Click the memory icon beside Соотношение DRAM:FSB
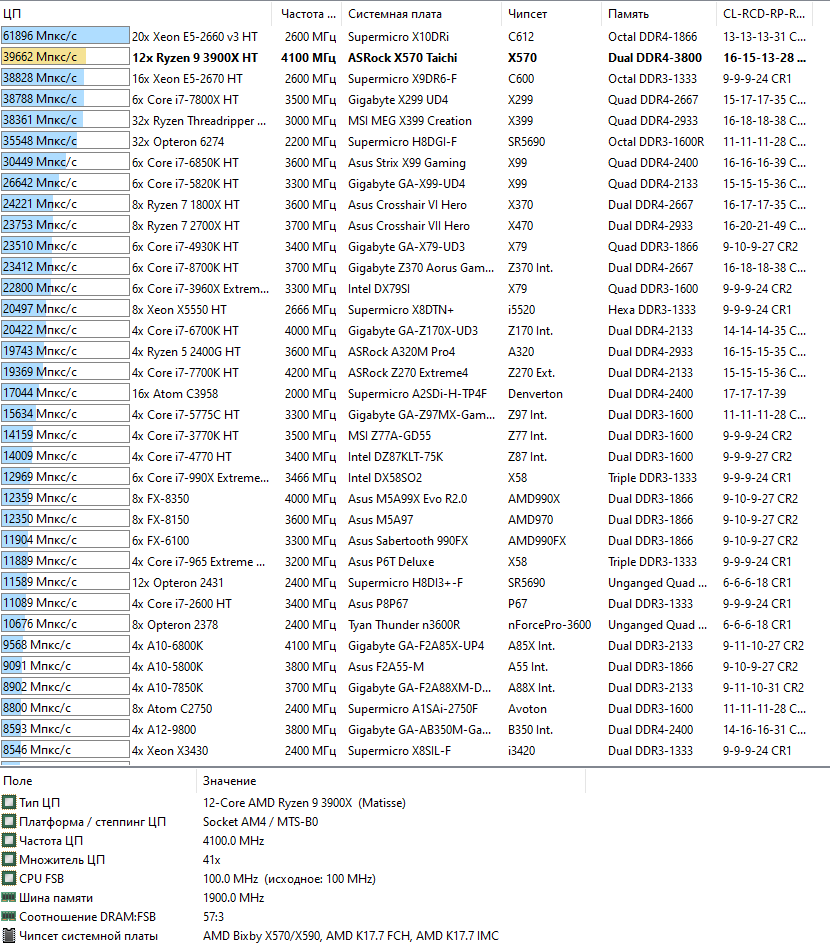 point(8,917)
